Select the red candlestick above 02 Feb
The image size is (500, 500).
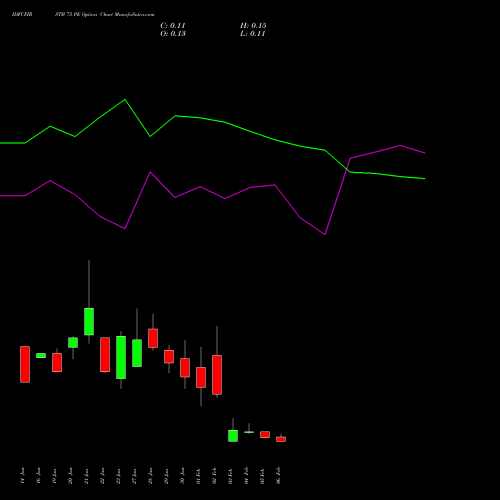click(x=217, y=375)
